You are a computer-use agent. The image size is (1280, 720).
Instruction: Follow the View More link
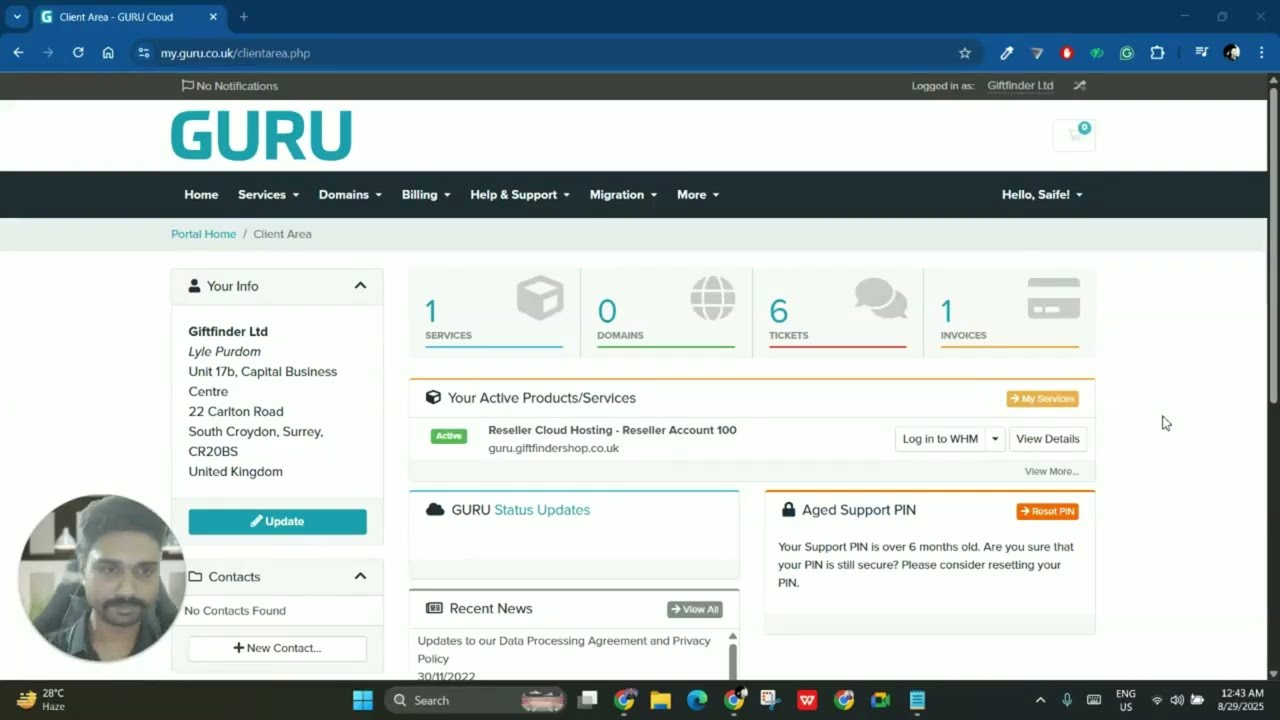click(x=1051, y=471)
